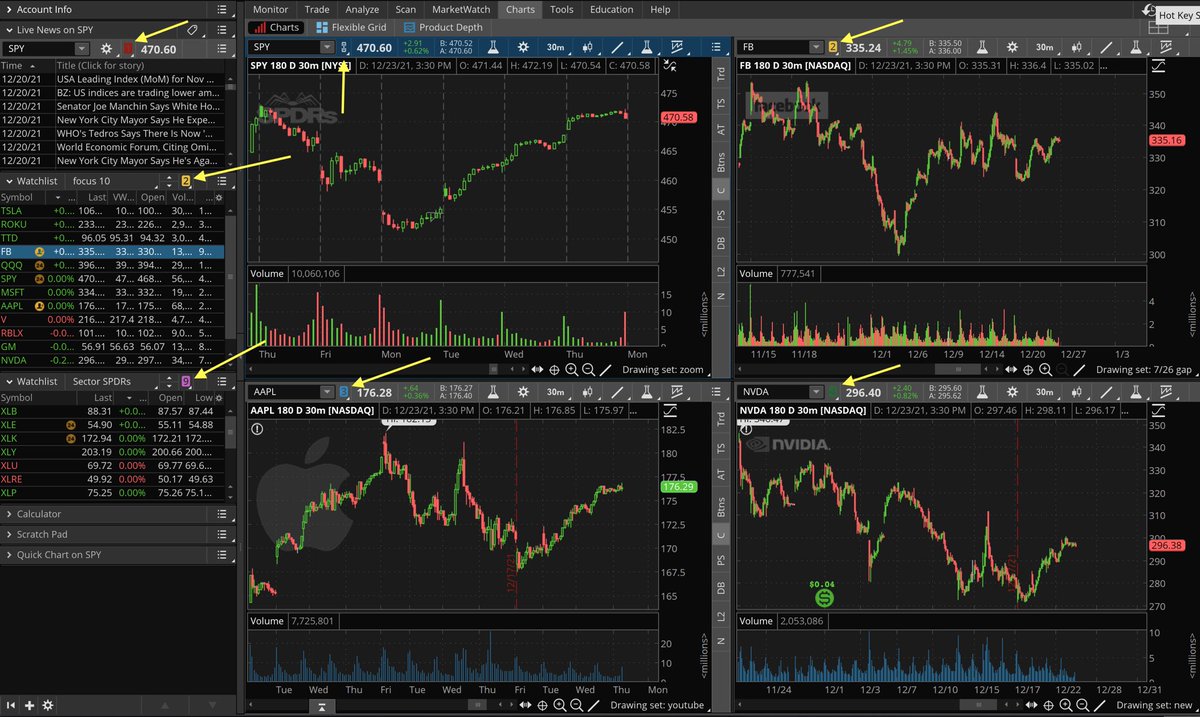The image size is (1200, 717).
Task: Open the FB chart symbol dropdown
Action: 816,47
